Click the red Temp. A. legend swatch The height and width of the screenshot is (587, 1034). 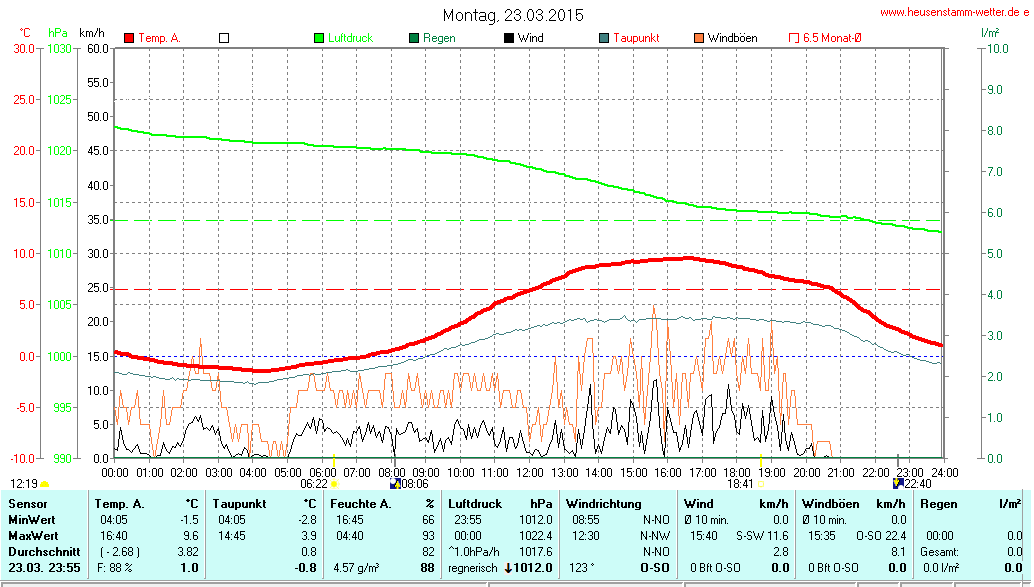point(129,38)
